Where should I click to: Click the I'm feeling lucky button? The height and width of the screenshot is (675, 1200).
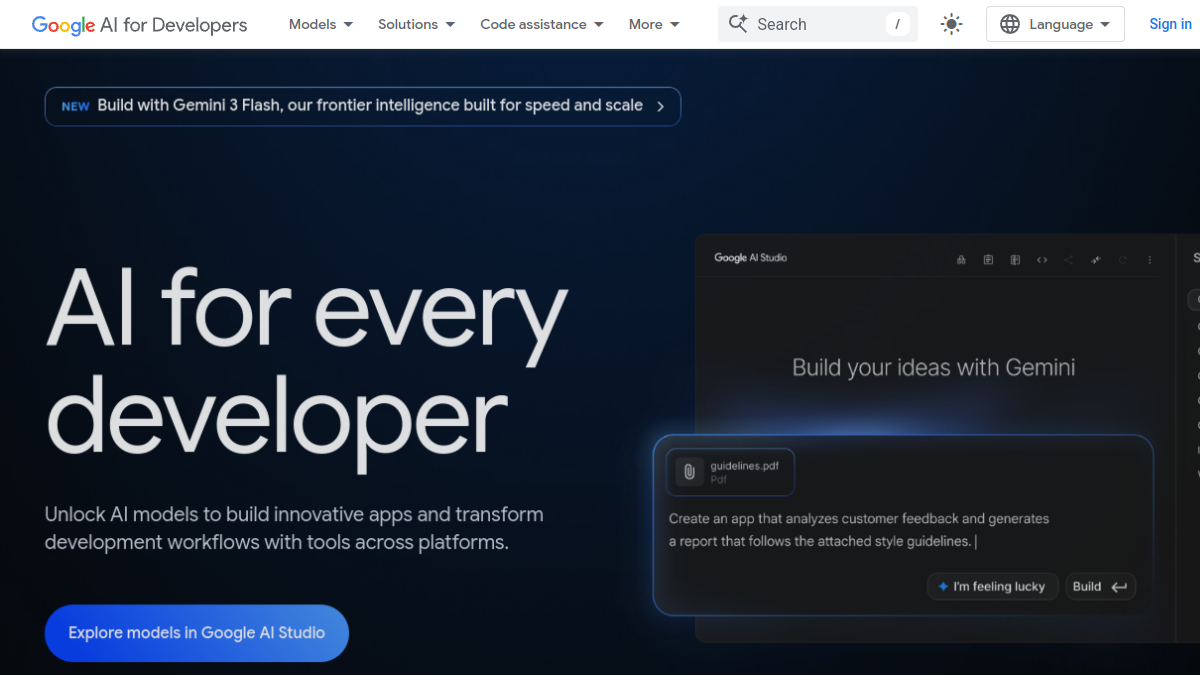coord(992,587)
